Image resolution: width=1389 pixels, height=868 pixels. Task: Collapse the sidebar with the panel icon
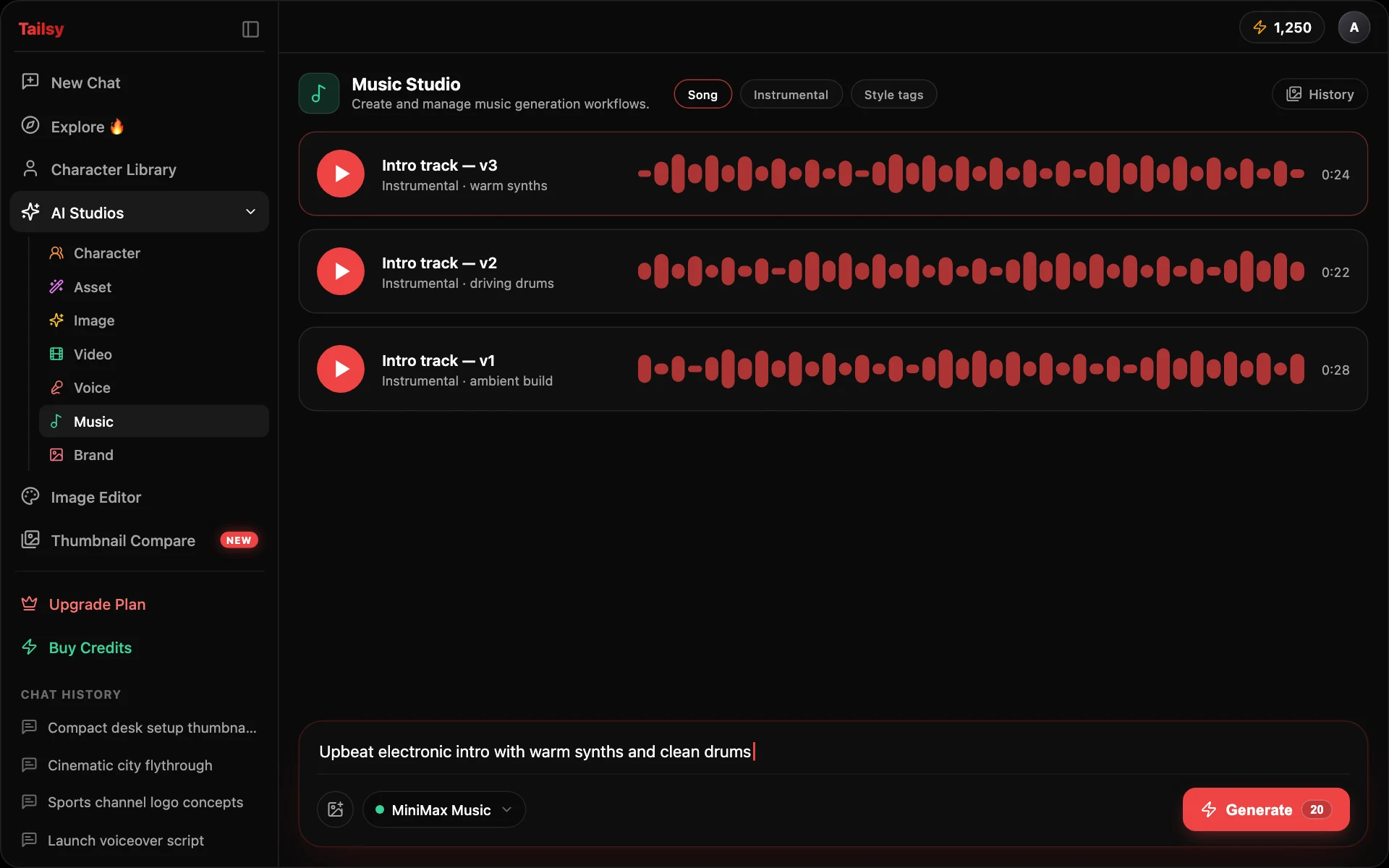(x=250, y=29)
